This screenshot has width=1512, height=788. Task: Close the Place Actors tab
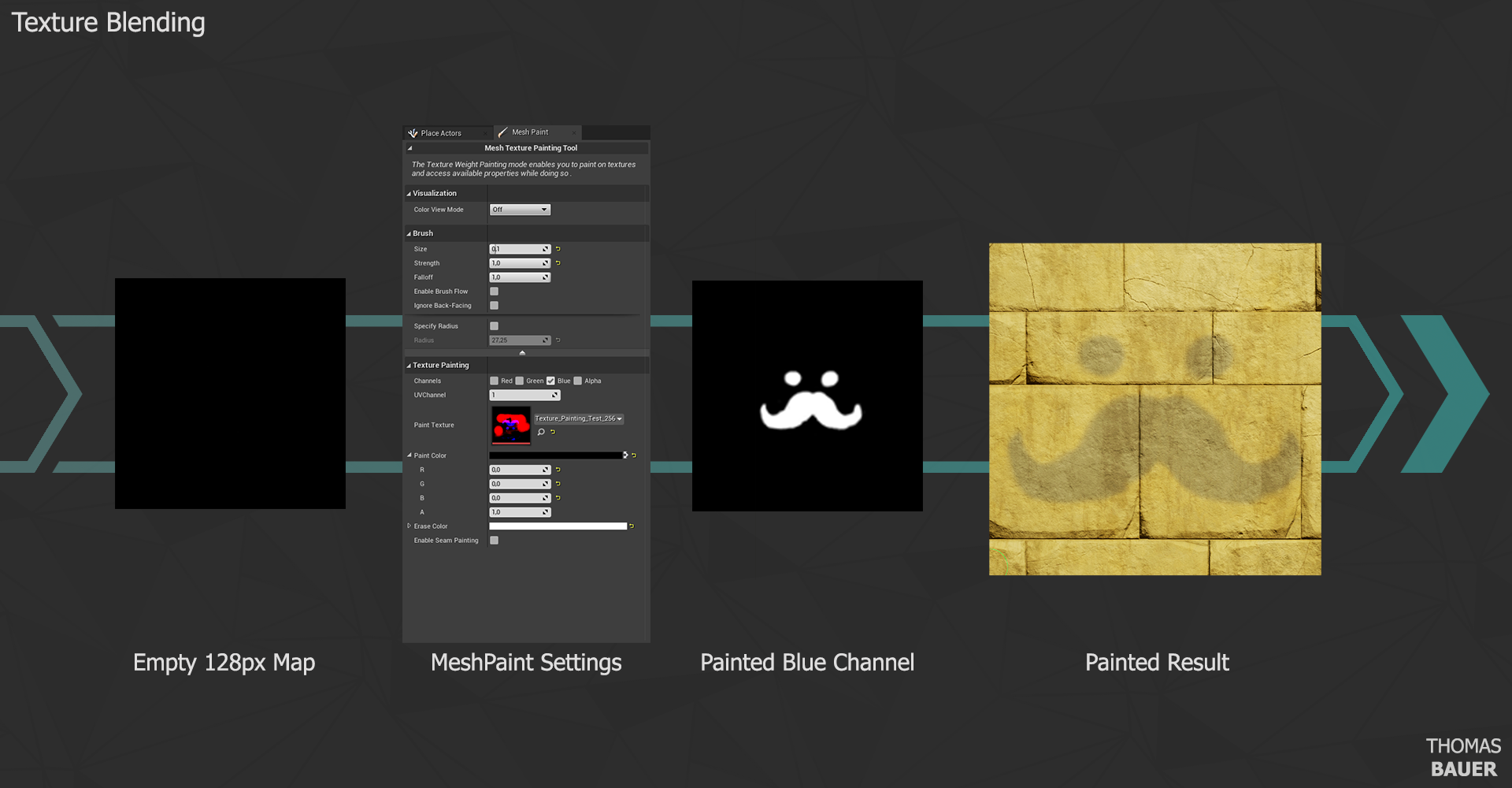pos(484,133)
